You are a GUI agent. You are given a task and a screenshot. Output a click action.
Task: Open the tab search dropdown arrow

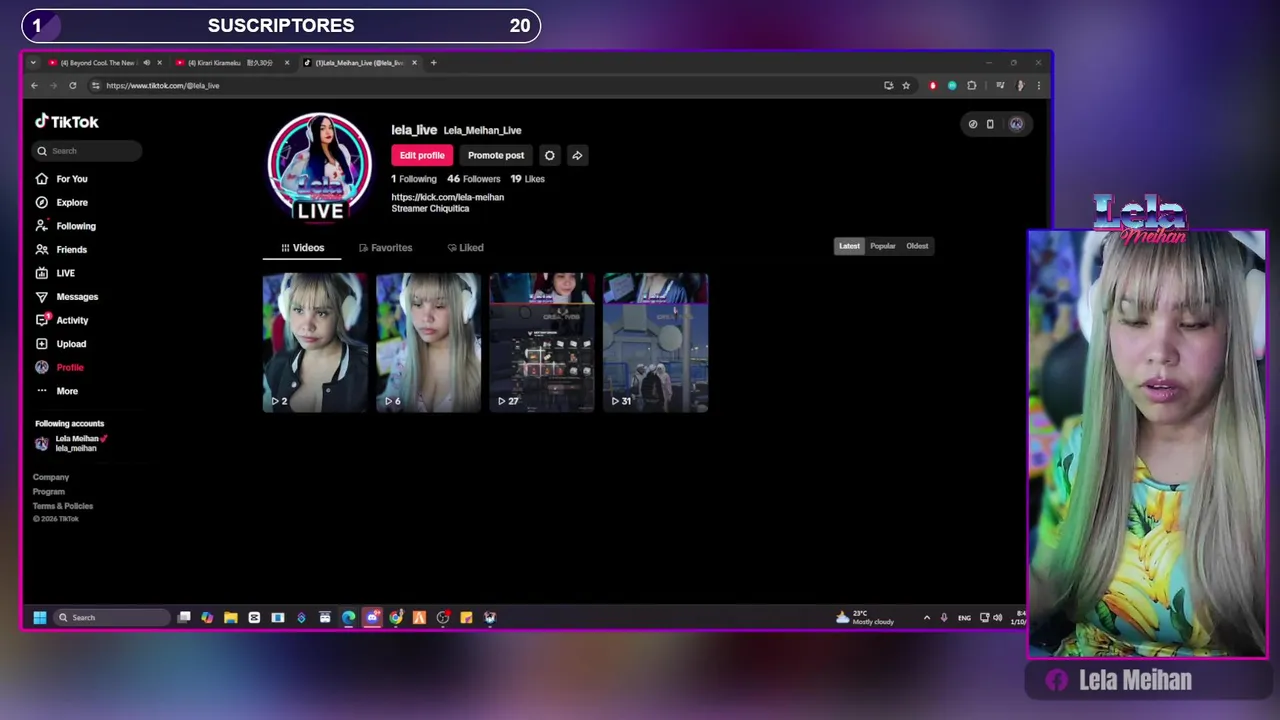pyautogui.click(x=33, y=63)
